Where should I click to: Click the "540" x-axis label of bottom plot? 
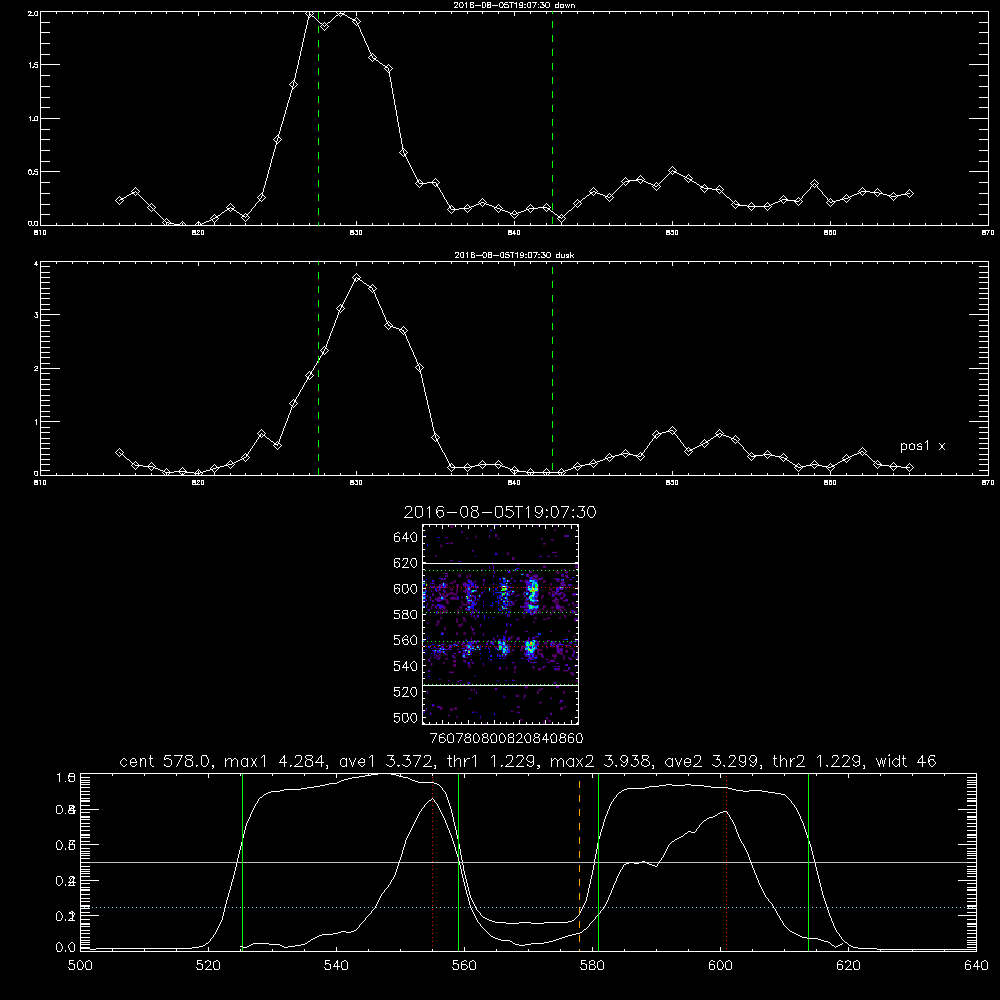(x=336, y=966)
